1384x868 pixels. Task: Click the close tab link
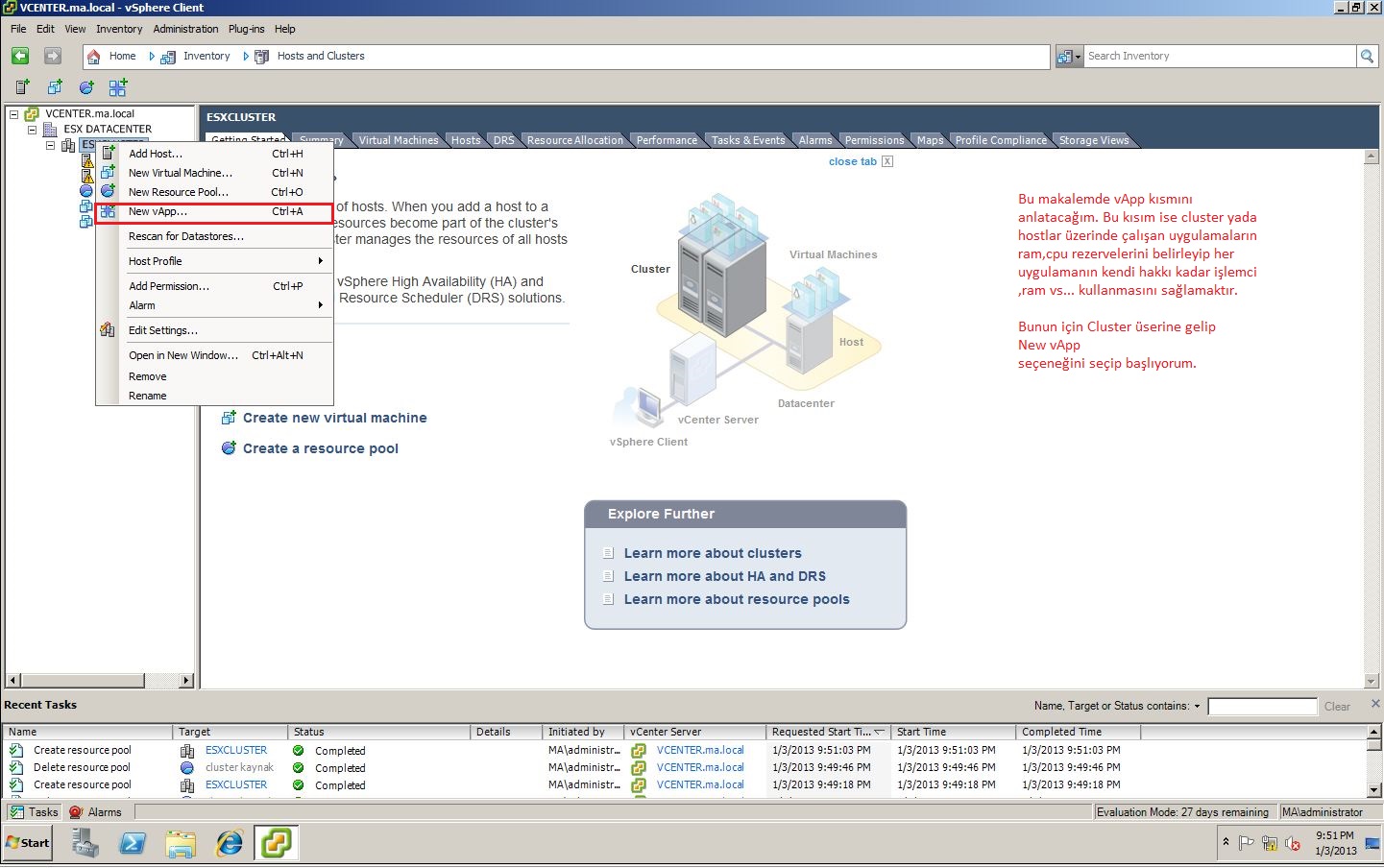tap(852, 161)
